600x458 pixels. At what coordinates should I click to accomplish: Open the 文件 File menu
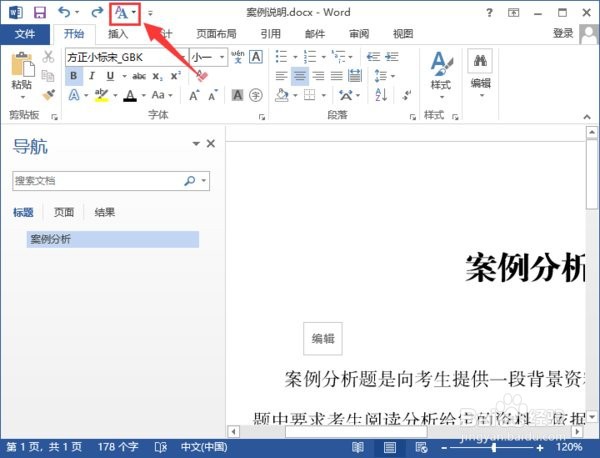click(25, 34)
